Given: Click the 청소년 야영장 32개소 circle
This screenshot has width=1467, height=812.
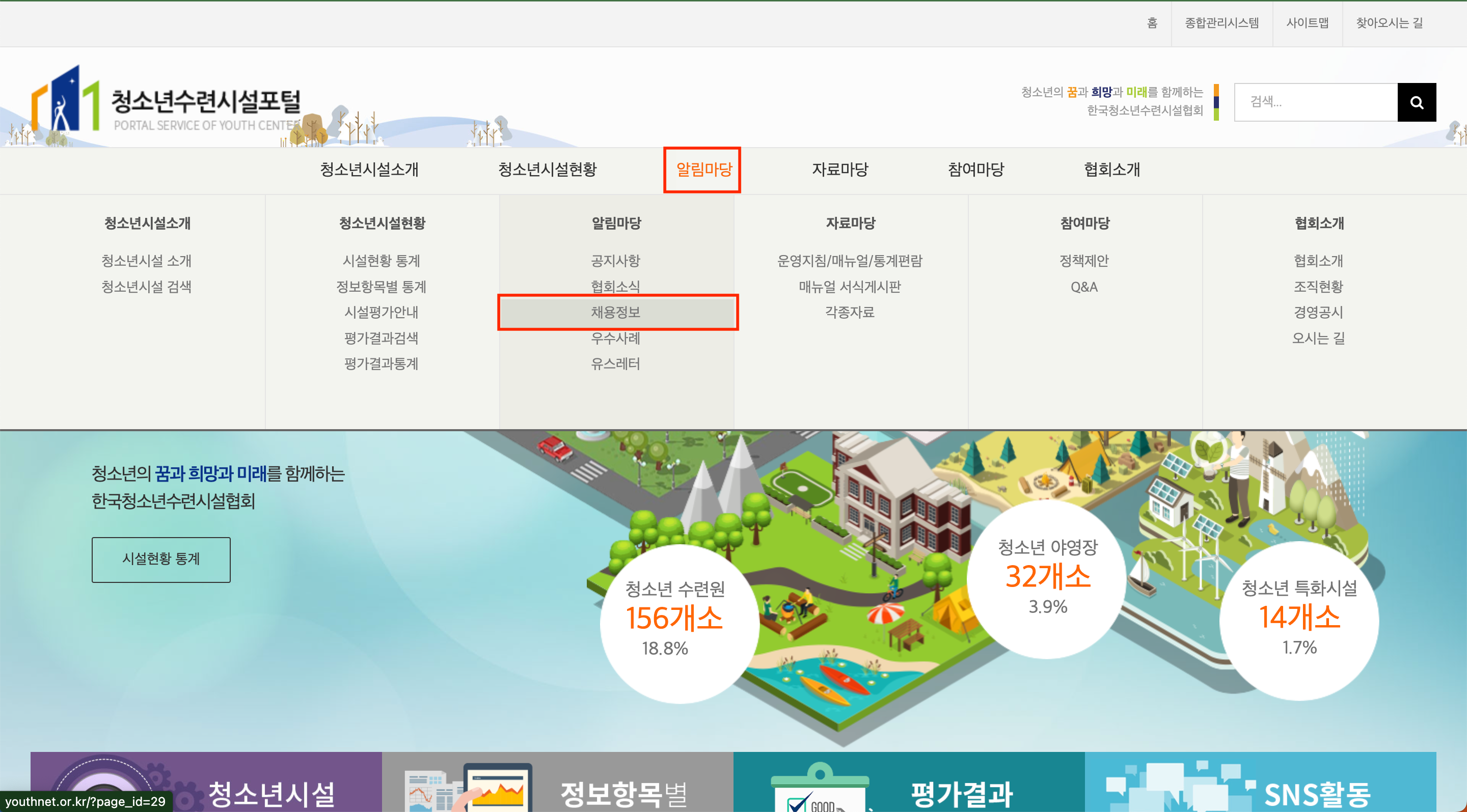Looking at the screenshot, I should pyautogui.click(x=1047, y=577).
